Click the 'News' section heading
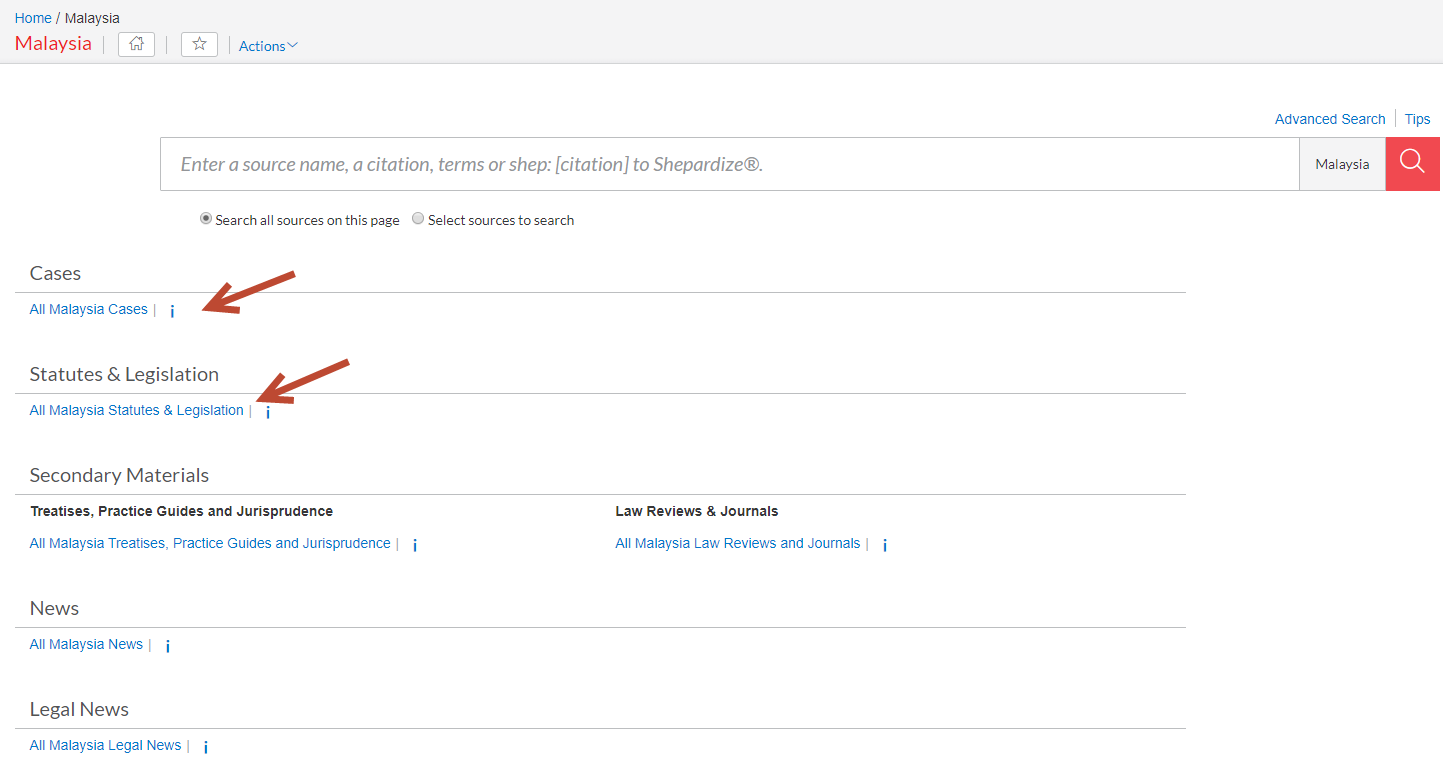This screenshot has width=1443, height=766. click(54, 608)
